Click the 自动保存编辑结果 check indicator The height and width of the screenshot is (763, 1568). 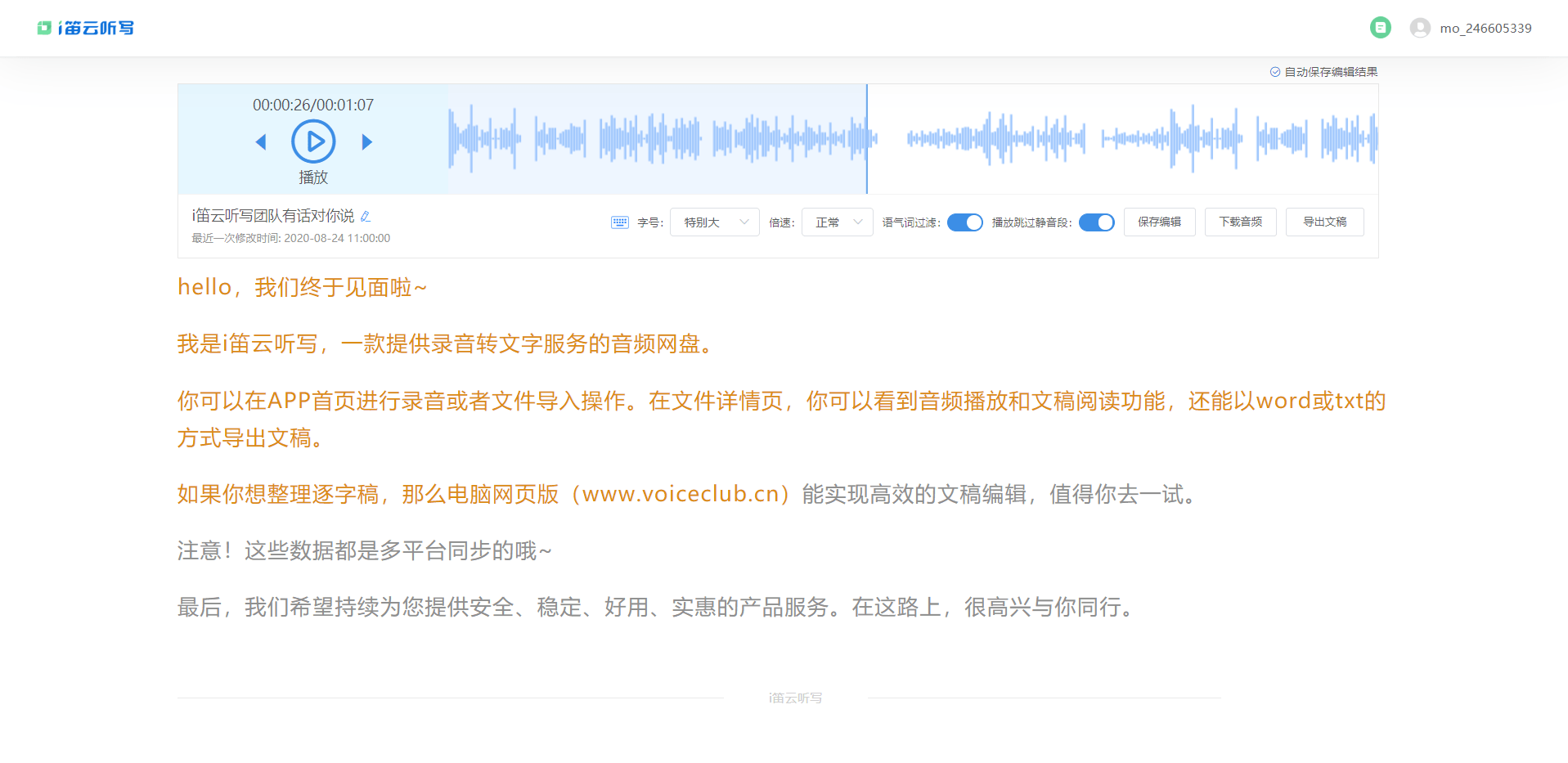pyautogui.click(x=1323, y=72)
